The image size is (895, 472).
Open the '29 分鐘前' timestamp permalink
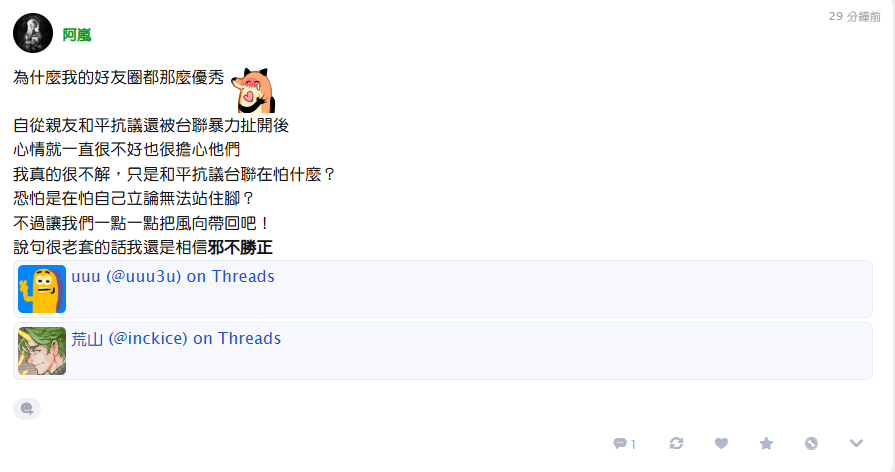tap(854, 17)
